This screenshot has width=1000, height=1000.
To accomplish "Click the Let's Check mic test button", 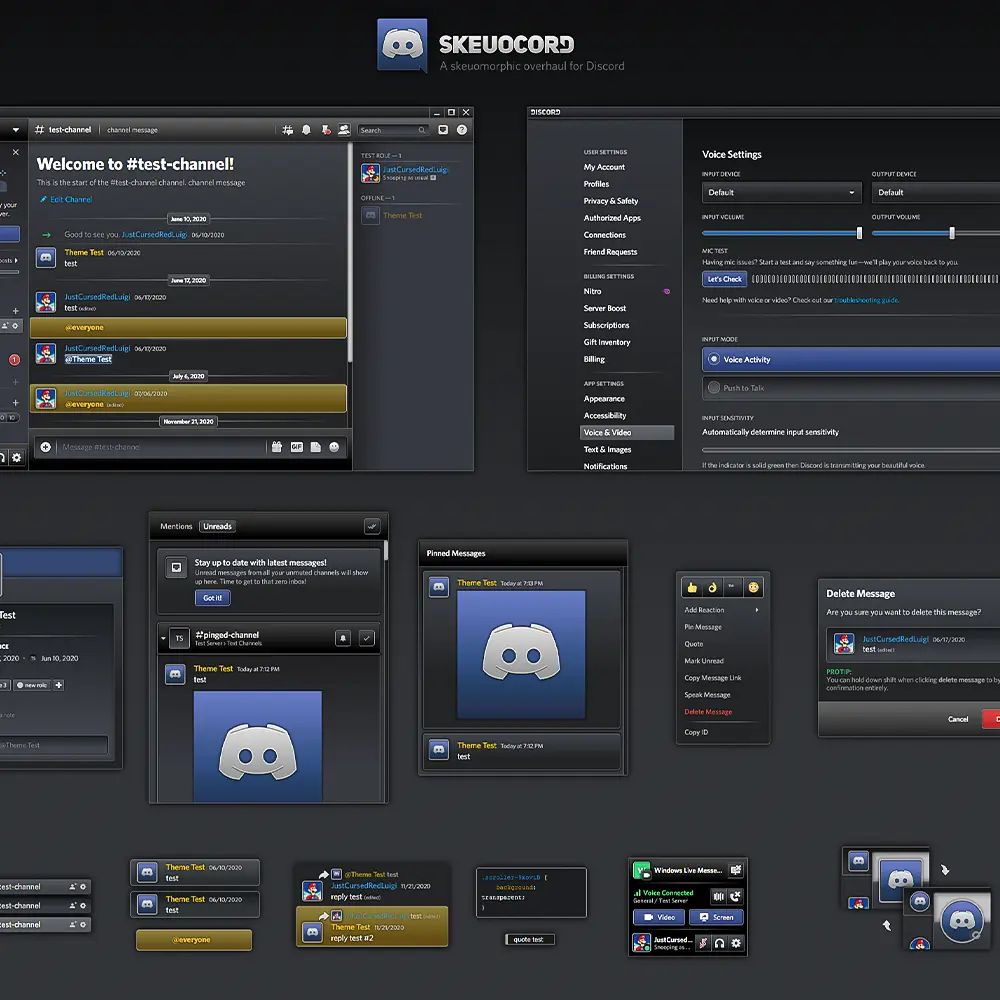I will click(724, 279).
